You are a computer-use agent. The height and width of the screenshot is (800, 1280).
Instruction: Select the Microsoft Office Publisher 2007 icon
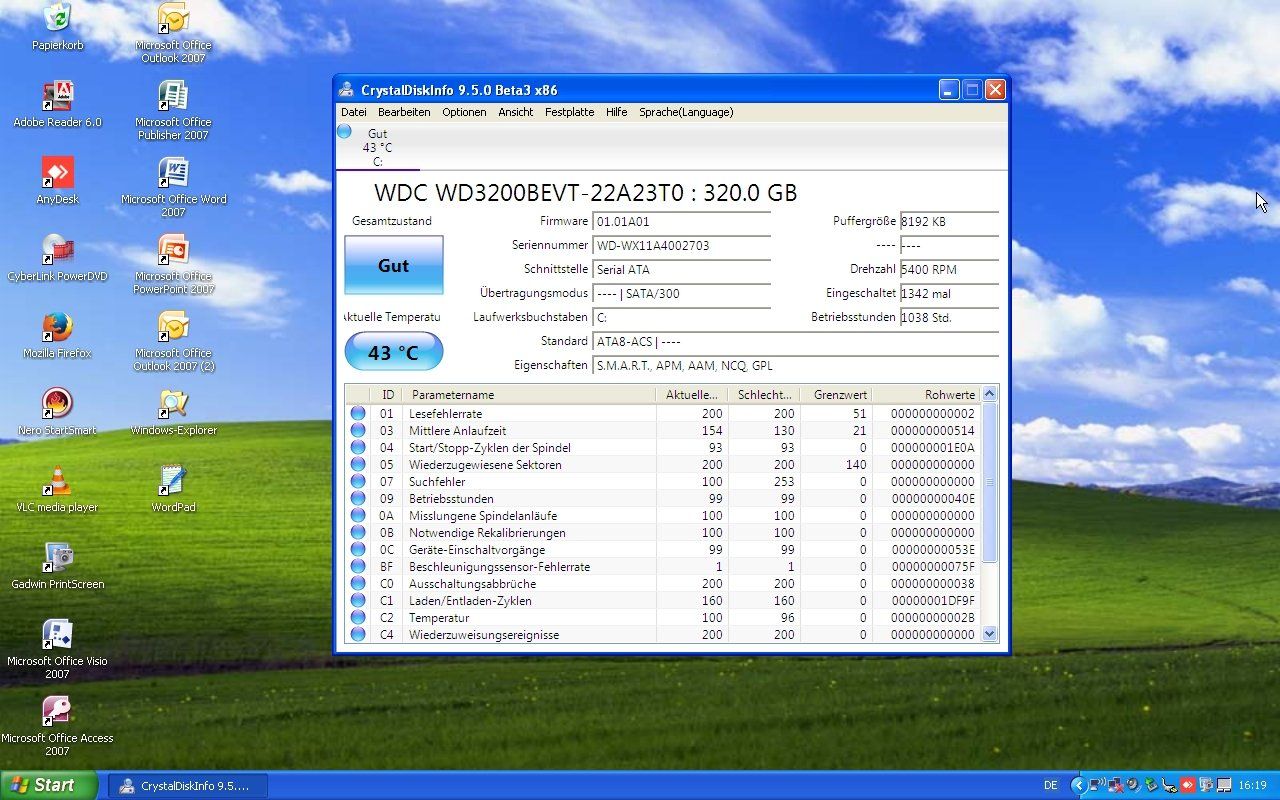173,110
